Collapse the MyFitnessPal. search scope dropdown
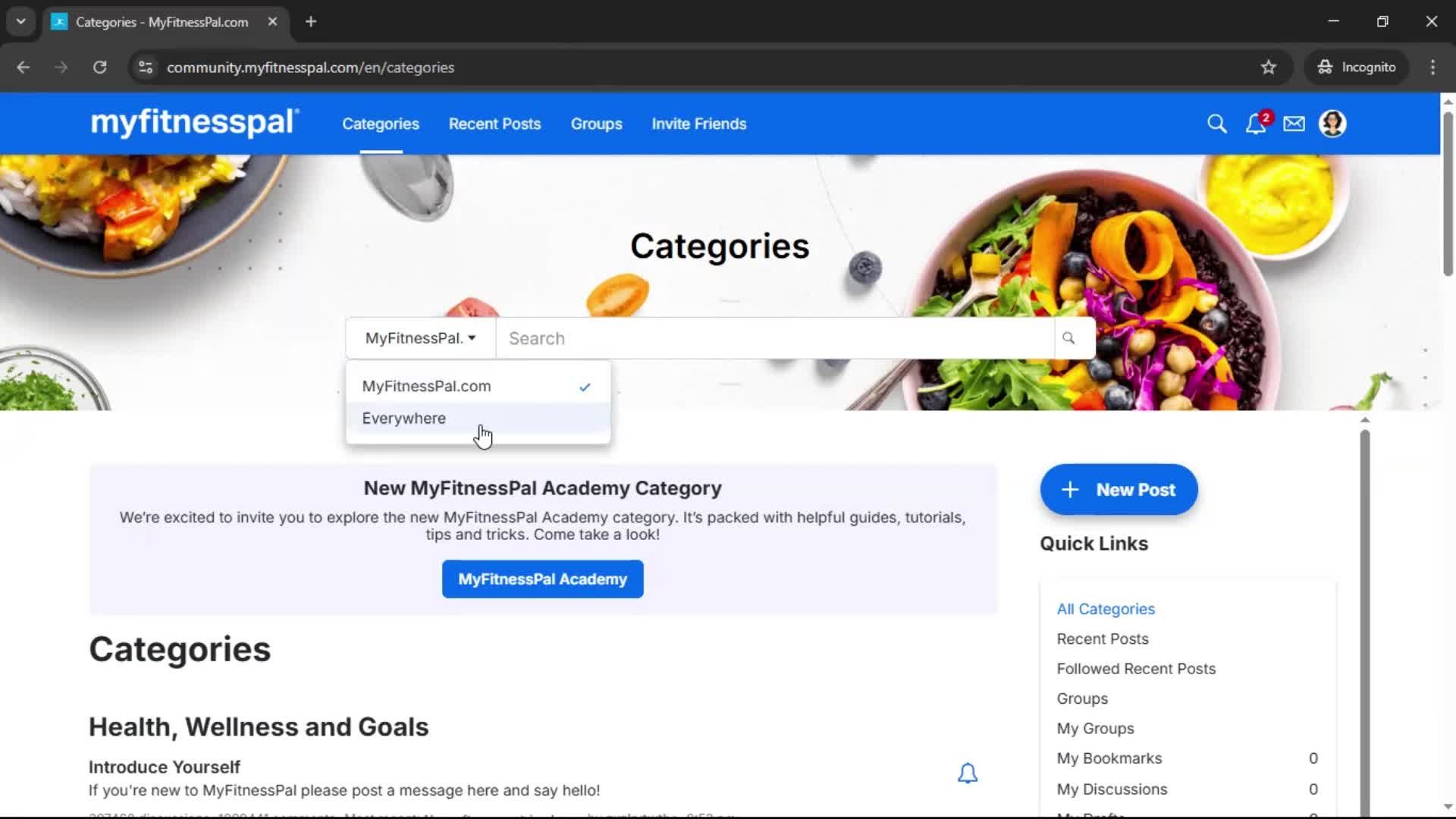This screenshot has height=819, width=1456. click(x=420, y=338)
